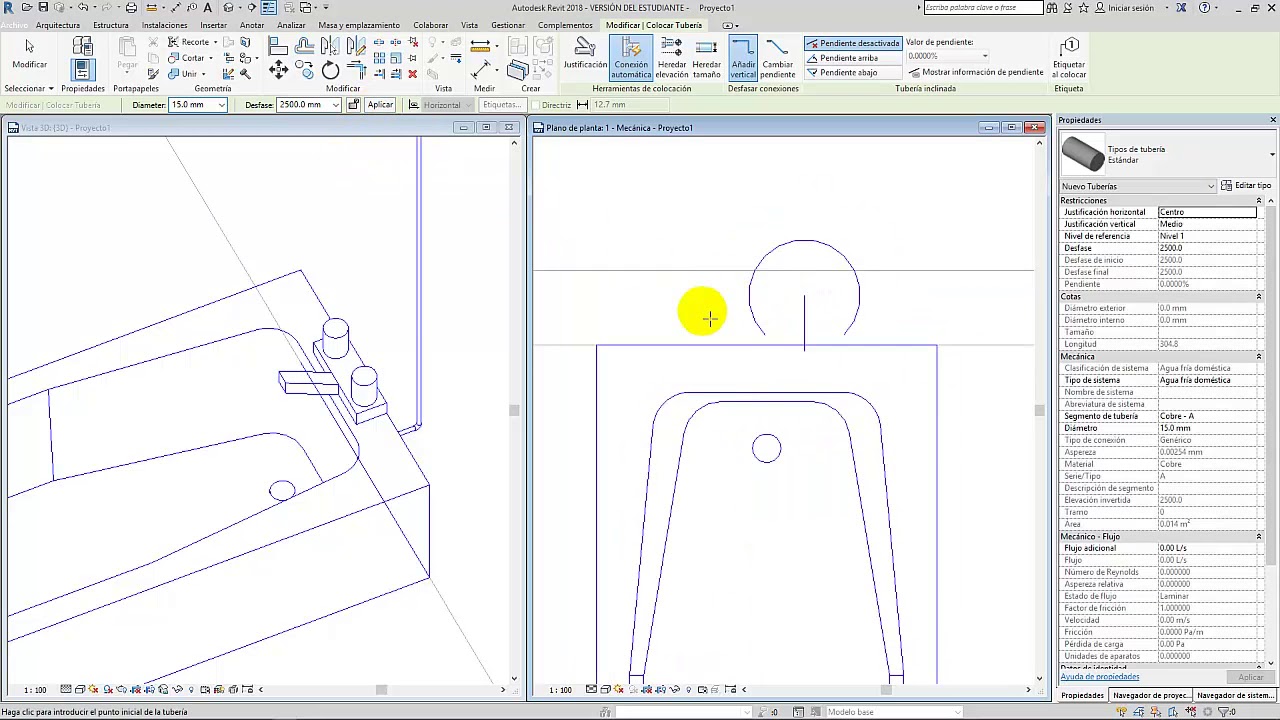Click in the search keyword field

[x=983, y=8]
